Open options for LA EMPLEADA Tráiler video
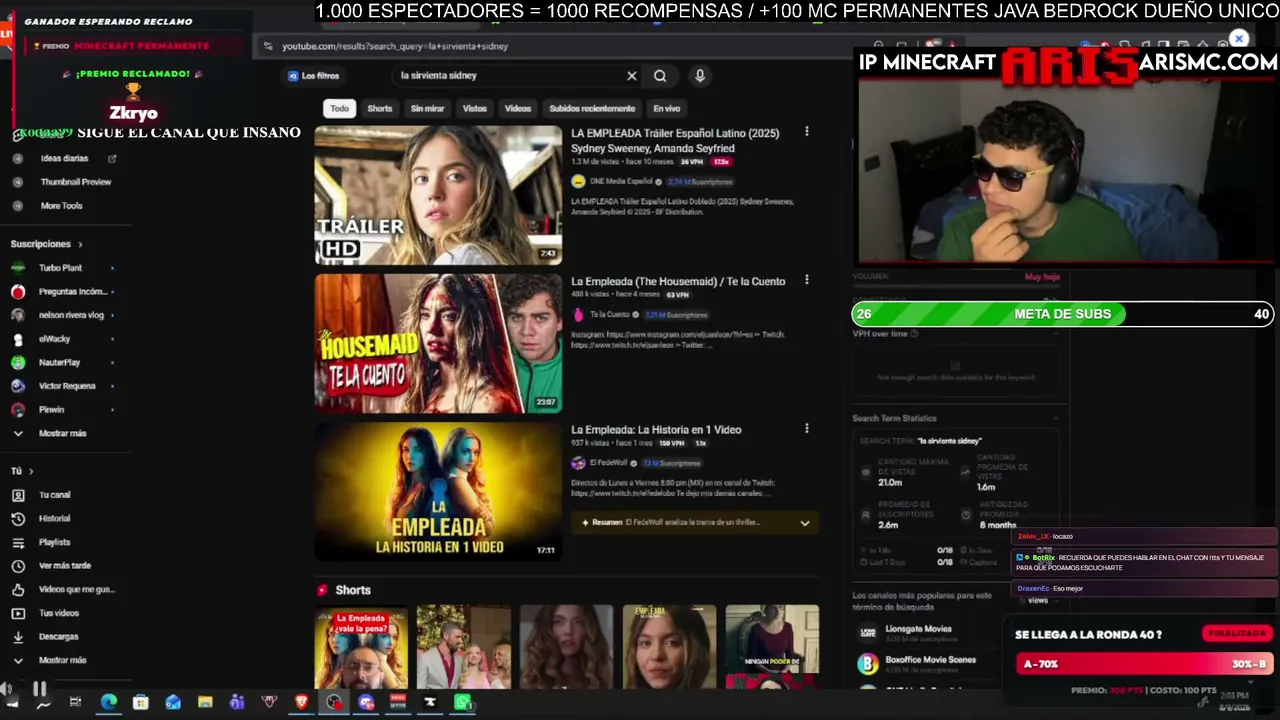The width and height of the screenshot is (1280, 720). [x=807, y=132]
